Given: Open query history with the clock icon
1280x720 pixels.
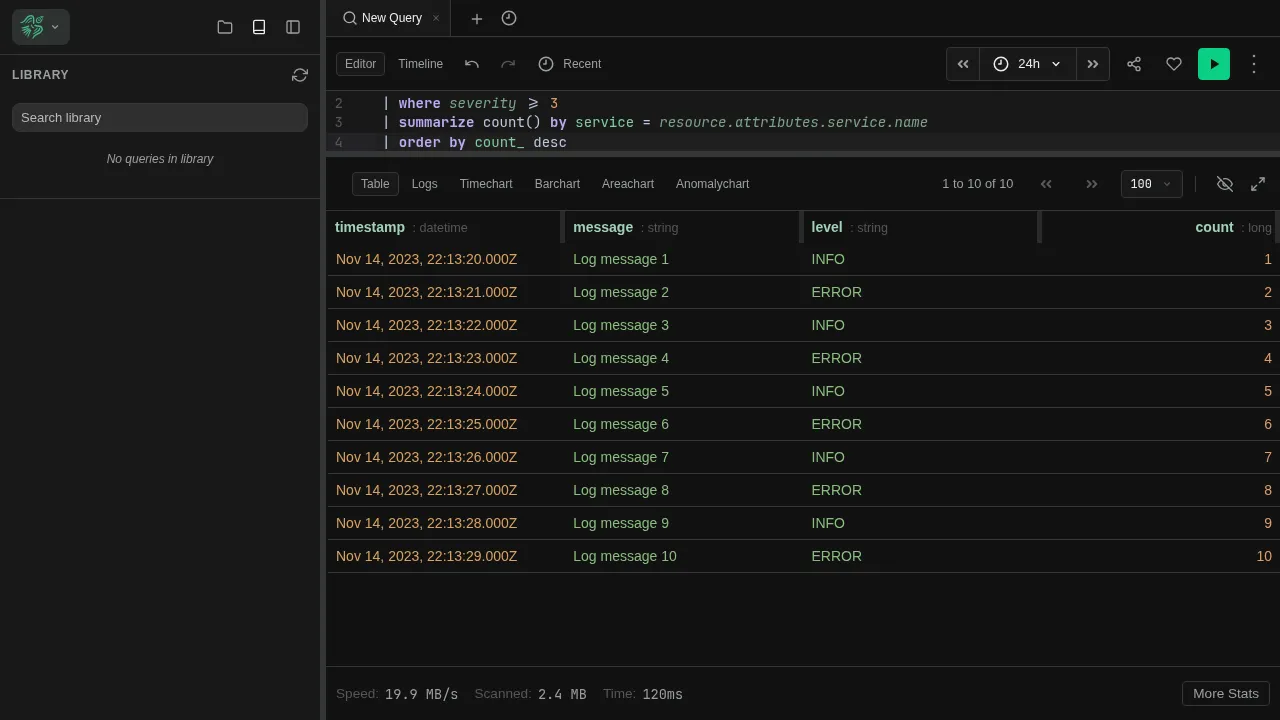Looking at the screenshot, I should [509, 18].
